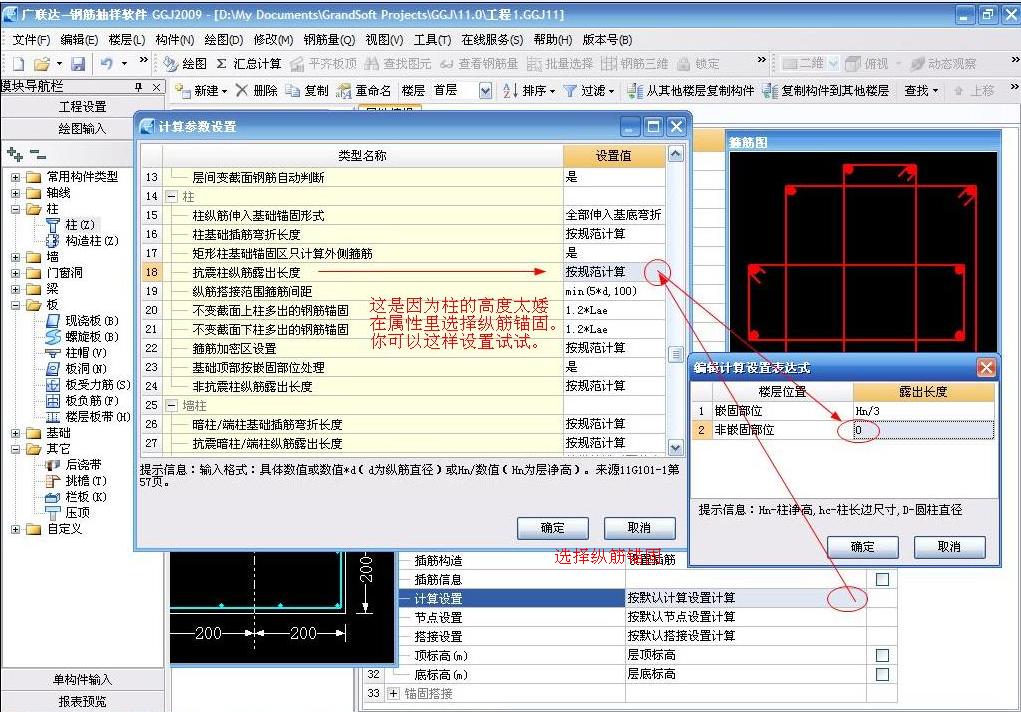Click the collapse-all icon in navigation tree

(x=38, y=154)
